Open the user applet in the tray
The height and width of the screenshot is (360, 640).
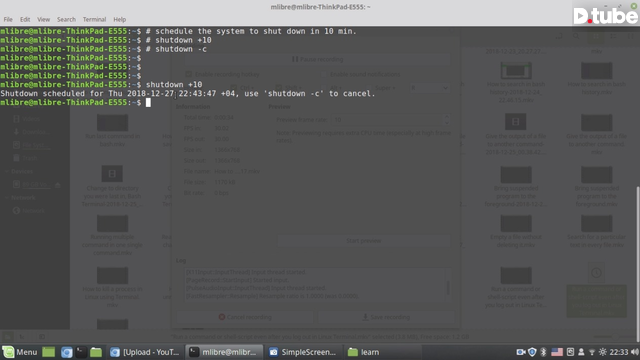(x=581, y=352)
